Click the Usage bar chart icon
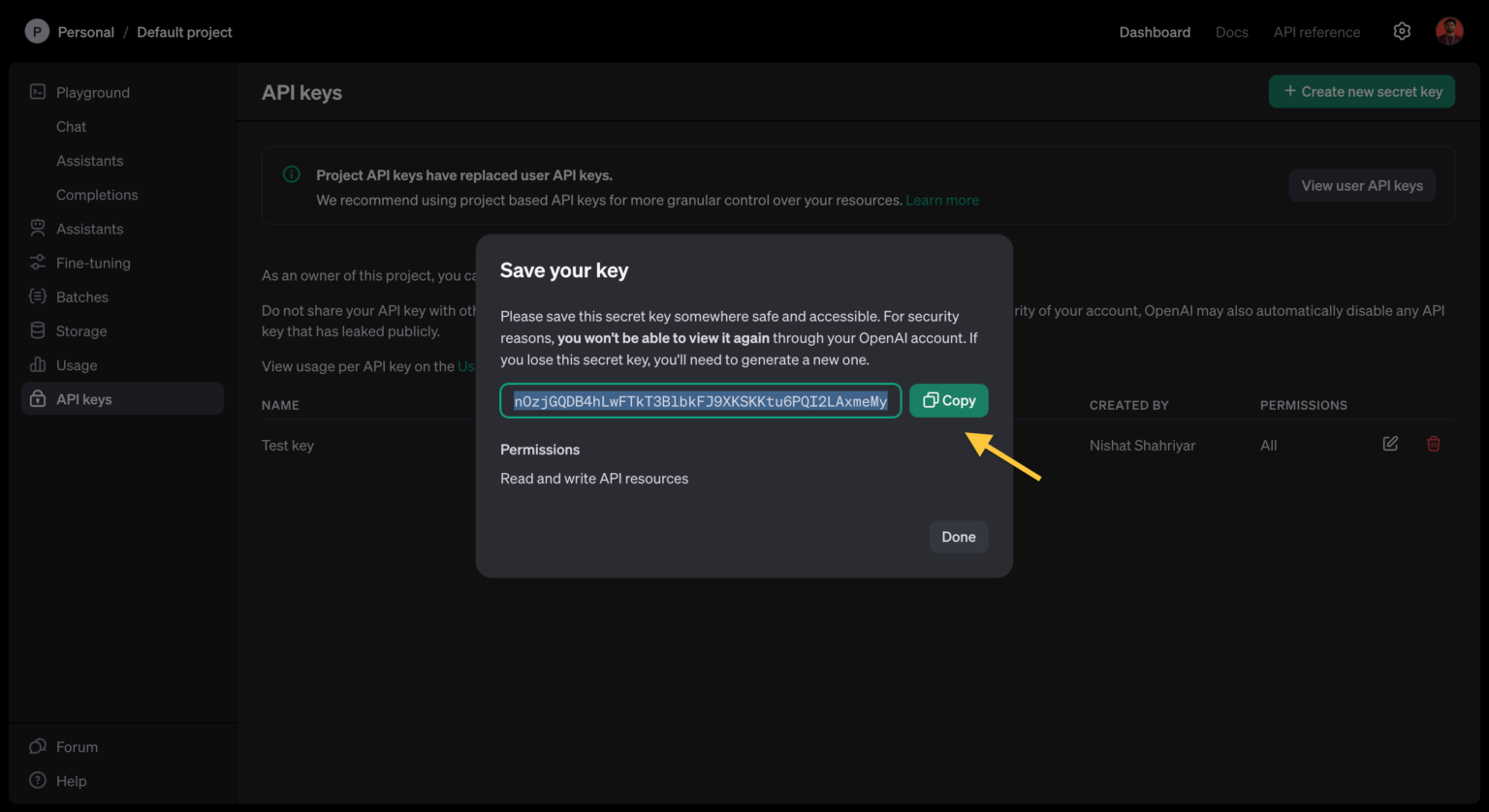This screenshot has height=812, width=1489. click(38, 365)
